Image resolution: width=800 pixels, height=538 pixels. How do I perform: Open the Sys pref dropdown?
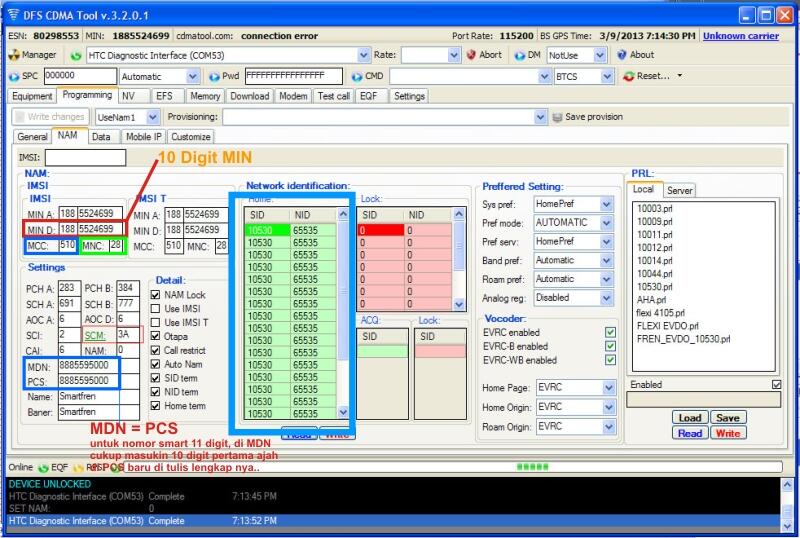(x=606, y=204)
